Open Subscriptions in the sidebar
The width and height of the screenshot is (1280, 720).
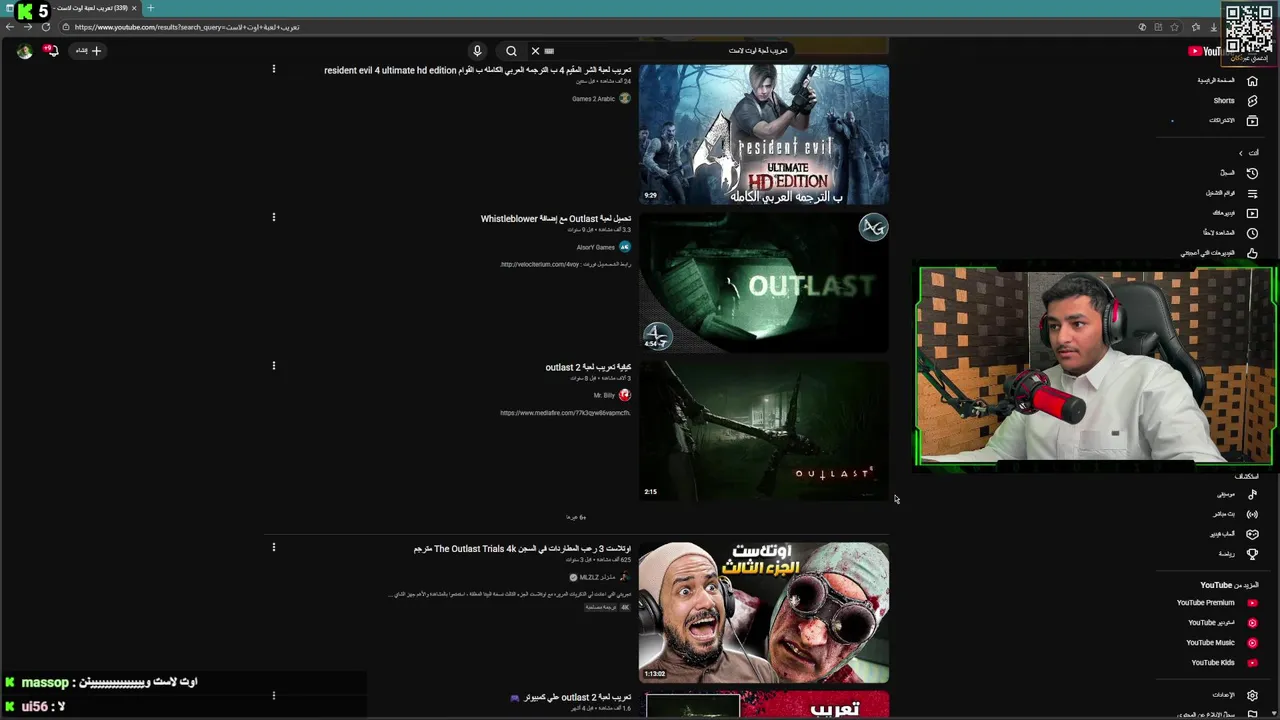coord(1232,120)
